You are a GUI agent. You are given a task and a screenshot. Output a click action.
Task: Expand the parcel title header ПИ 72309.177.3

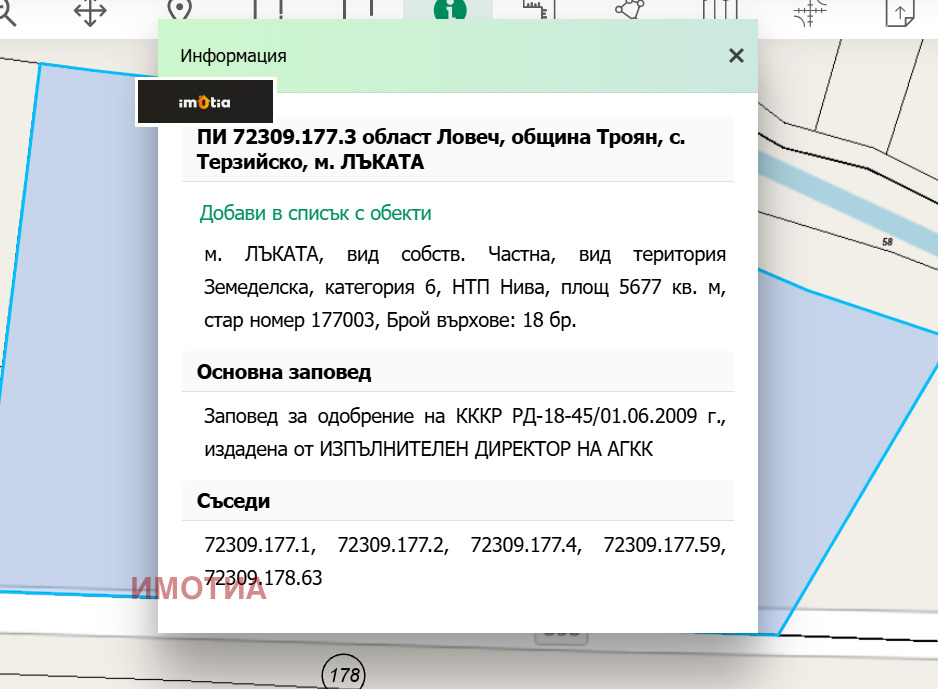(458, 149)
